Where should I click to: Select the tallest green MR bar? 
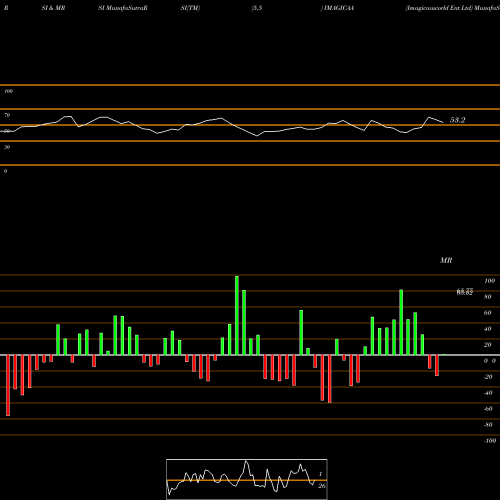(237, 315)
